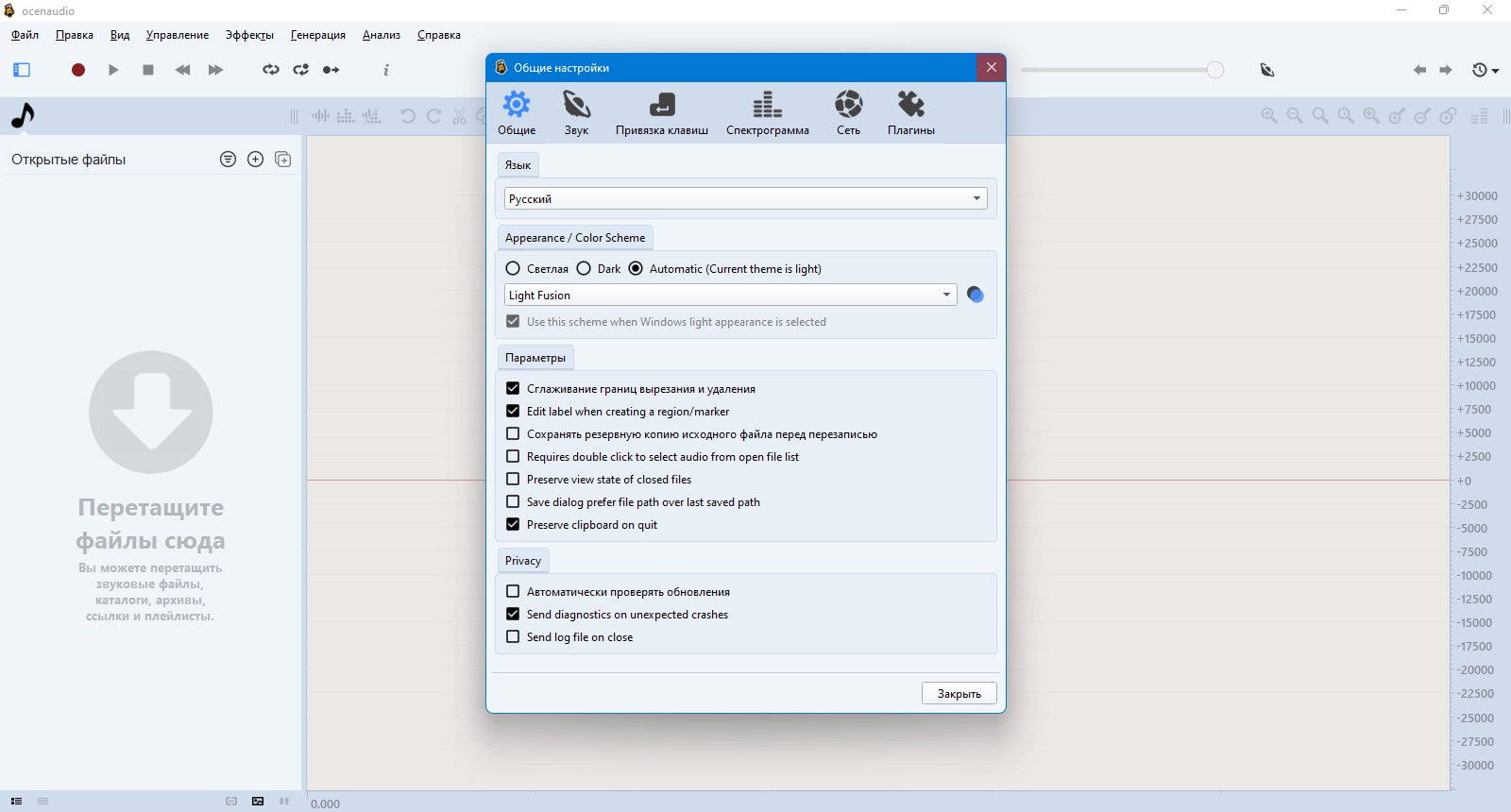Click the new window files icon
Image resolution: width=1511 pixels, height=812 pixels.
click(x=282, y=160)
